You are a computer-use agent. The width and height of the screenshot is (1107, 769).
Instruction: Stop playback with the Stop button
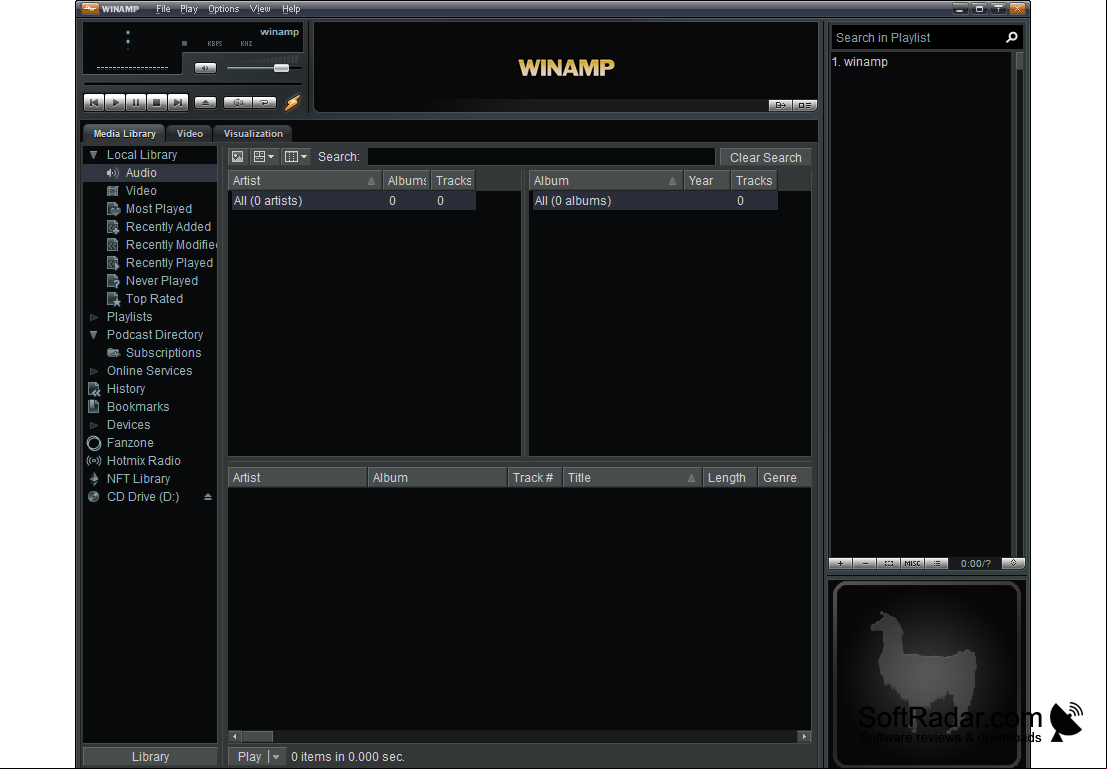[x=157, y=102]
